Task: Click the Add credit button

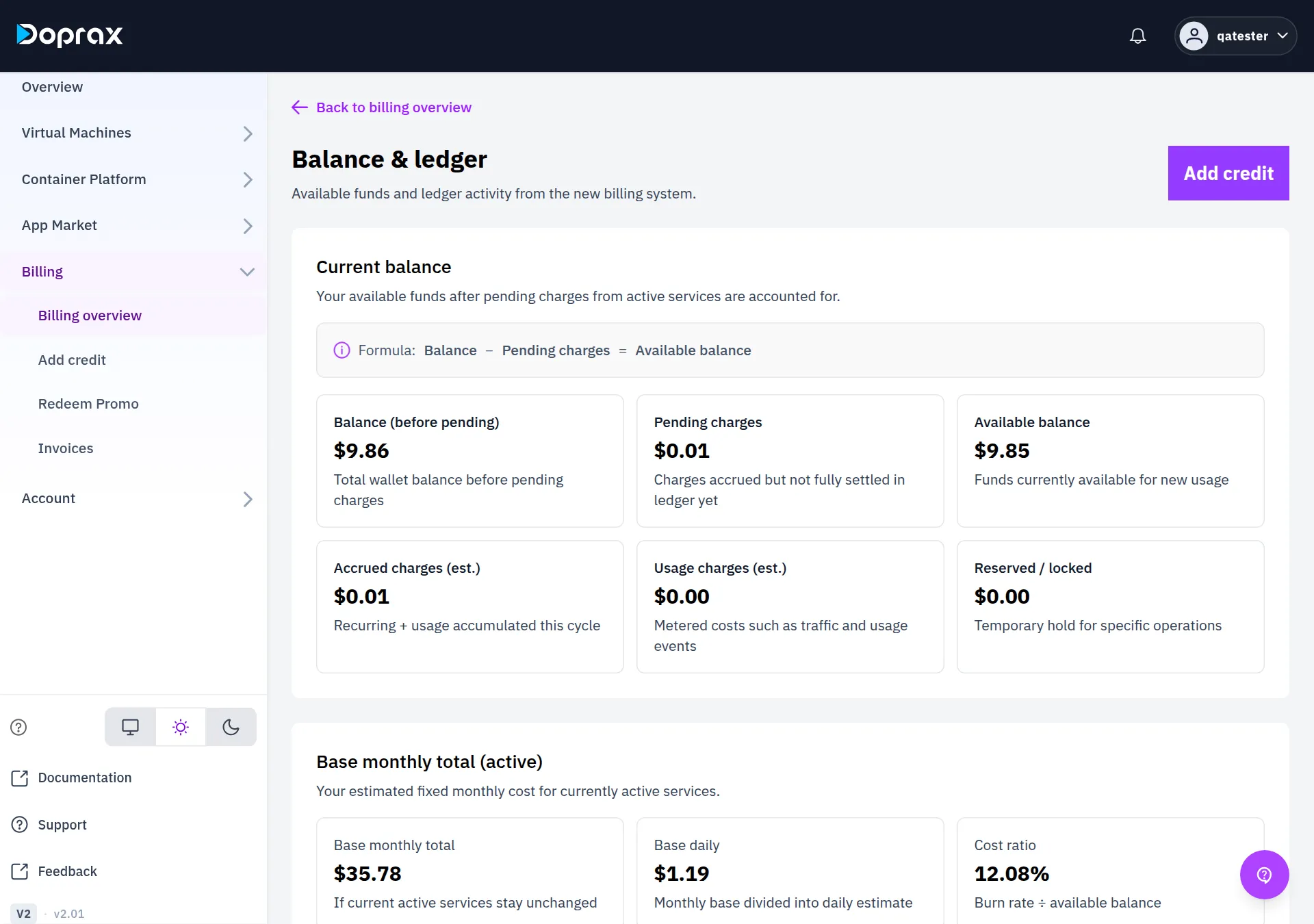Action: (1228, 173)
